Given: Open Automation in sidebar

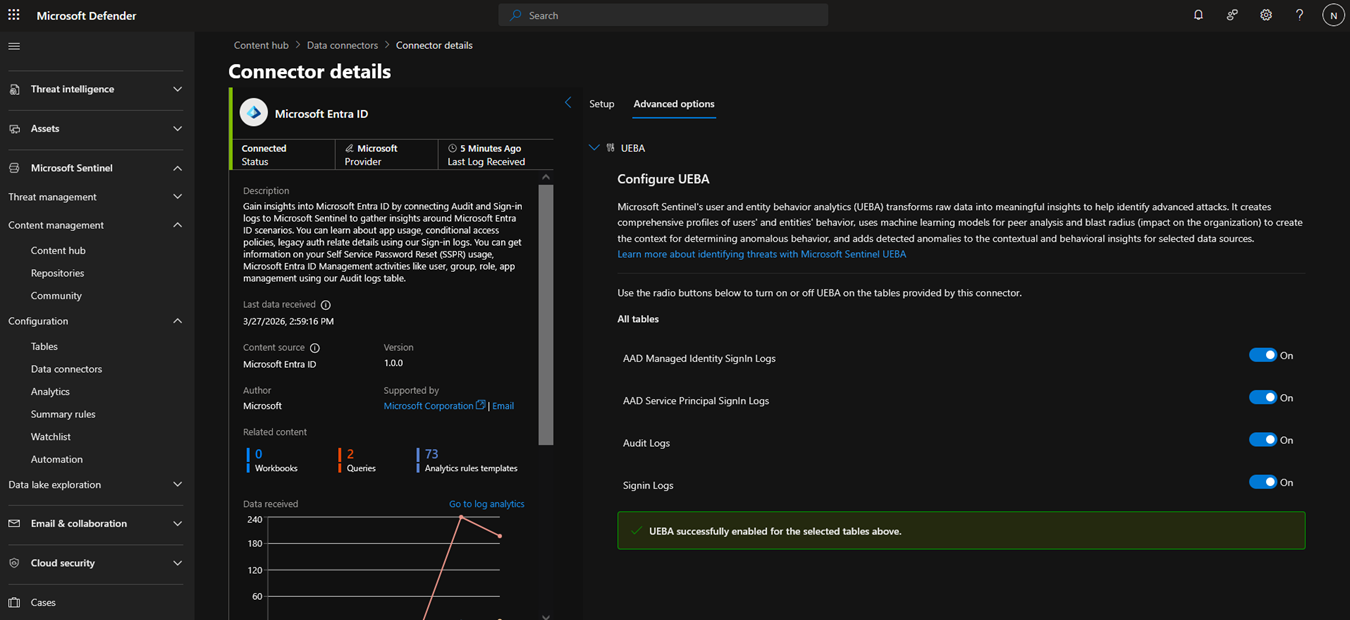Looking at the screenshot, I should [x=57, y=460].
